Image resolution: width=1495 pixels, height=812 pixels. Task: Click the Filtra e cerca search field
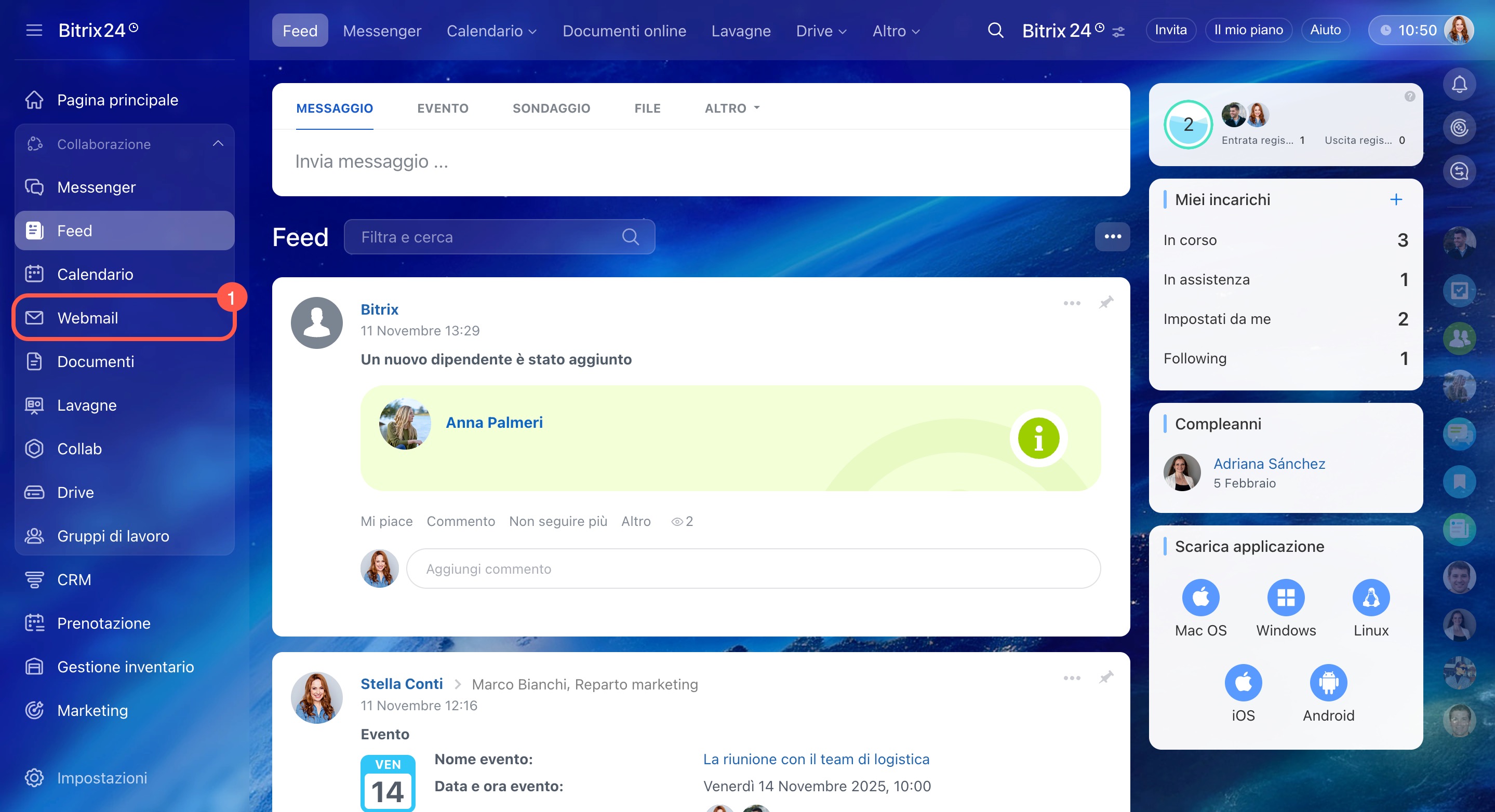[487, 237]
